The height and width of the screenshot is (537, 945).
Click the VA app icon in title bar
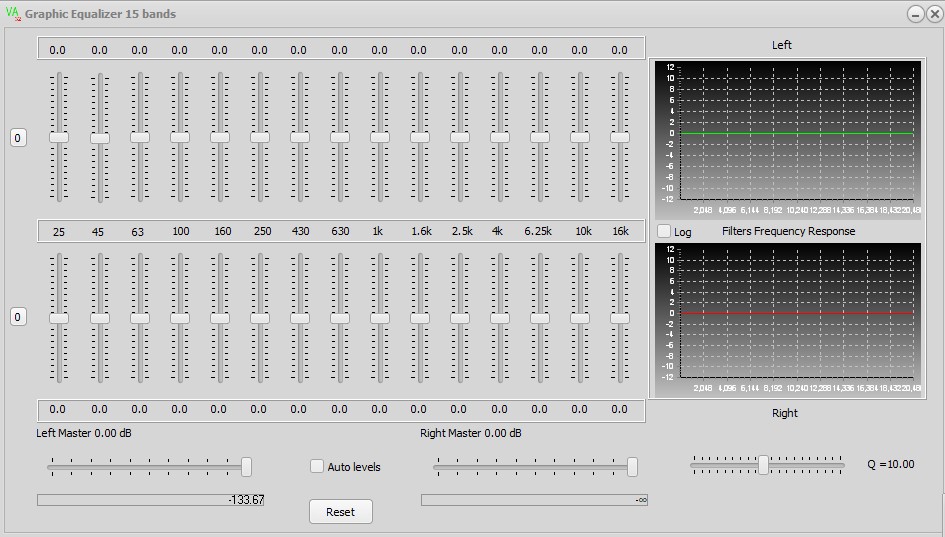(13, 13)
